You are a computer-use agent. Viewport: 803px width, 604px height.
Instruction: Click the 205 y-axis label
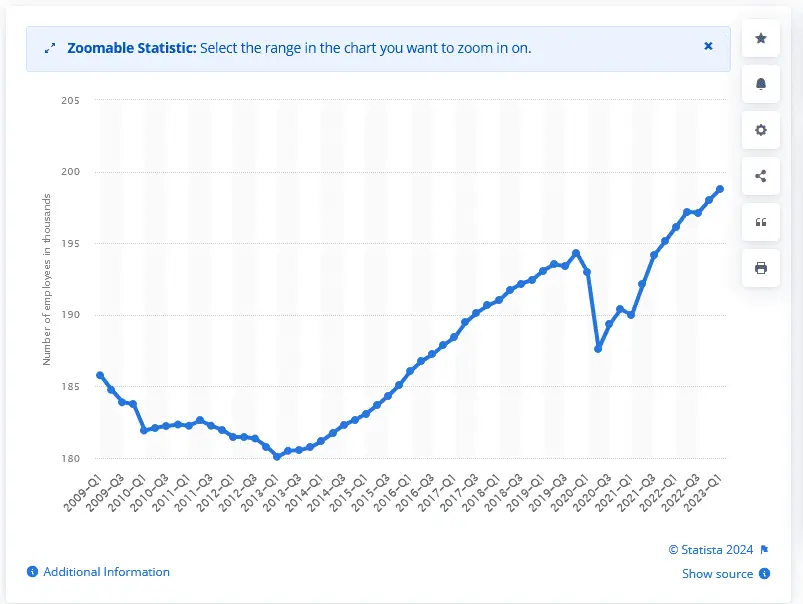71,101
